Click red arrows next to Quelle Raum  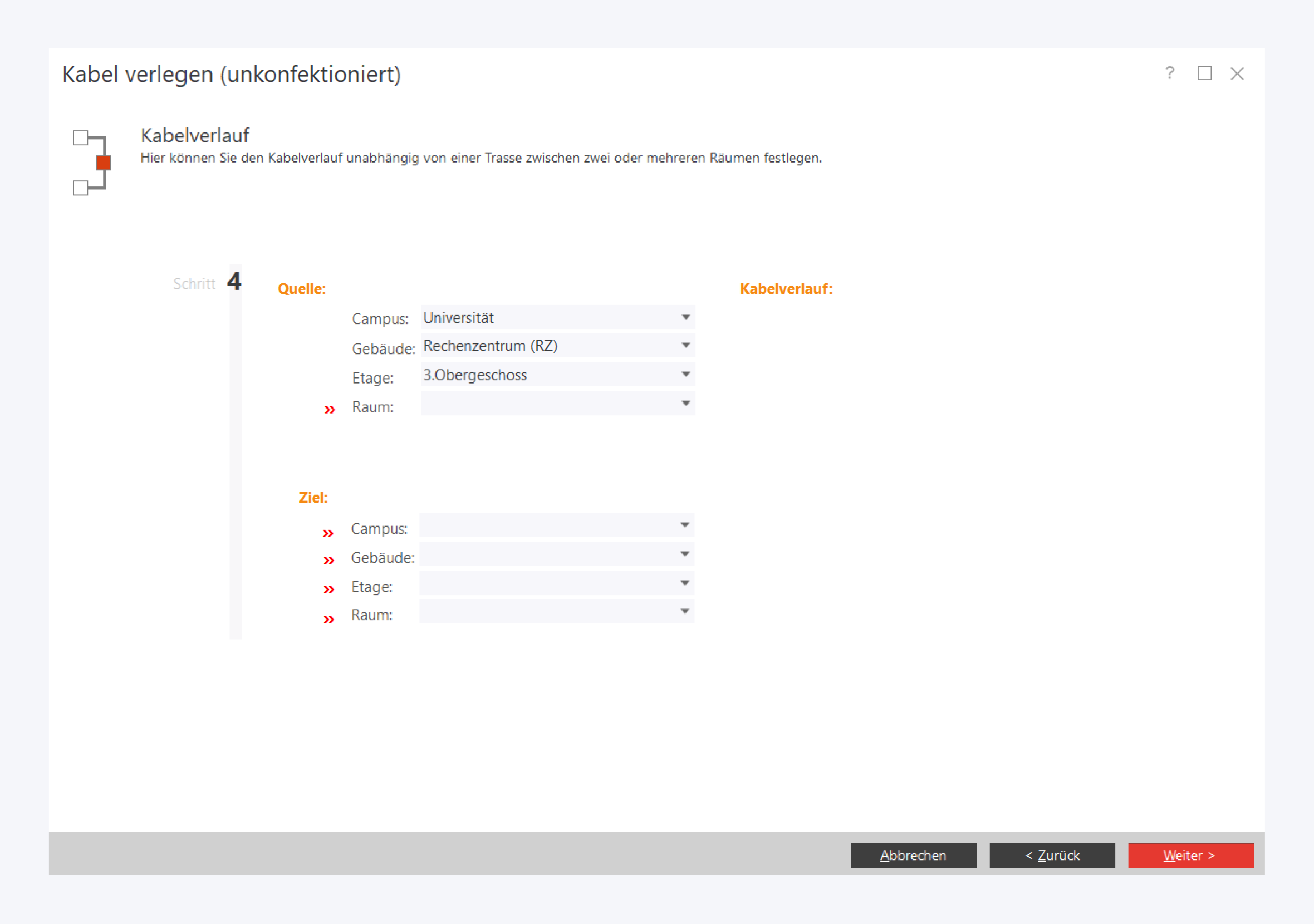(330, 410)
